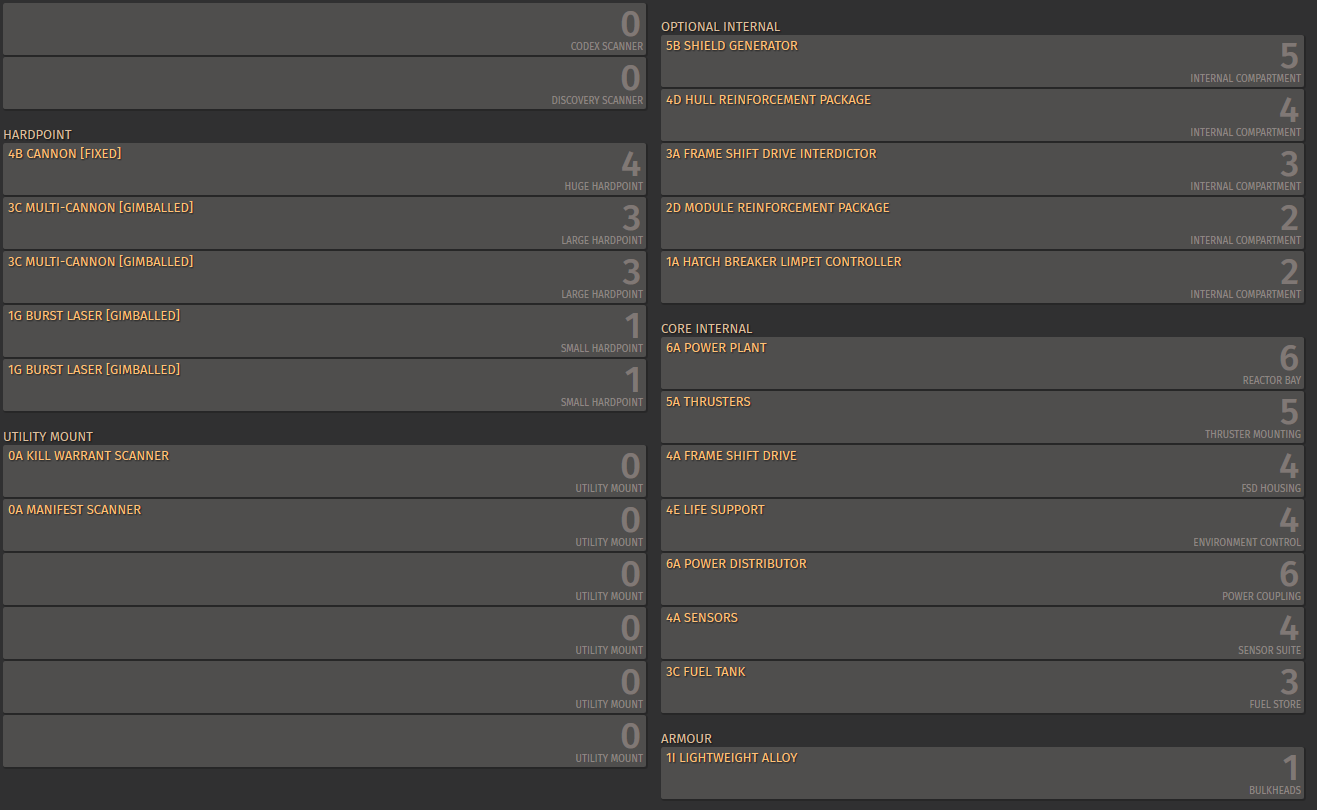Select the empty Codex Scanner slot
The image size is (1317, 810).
324,29
